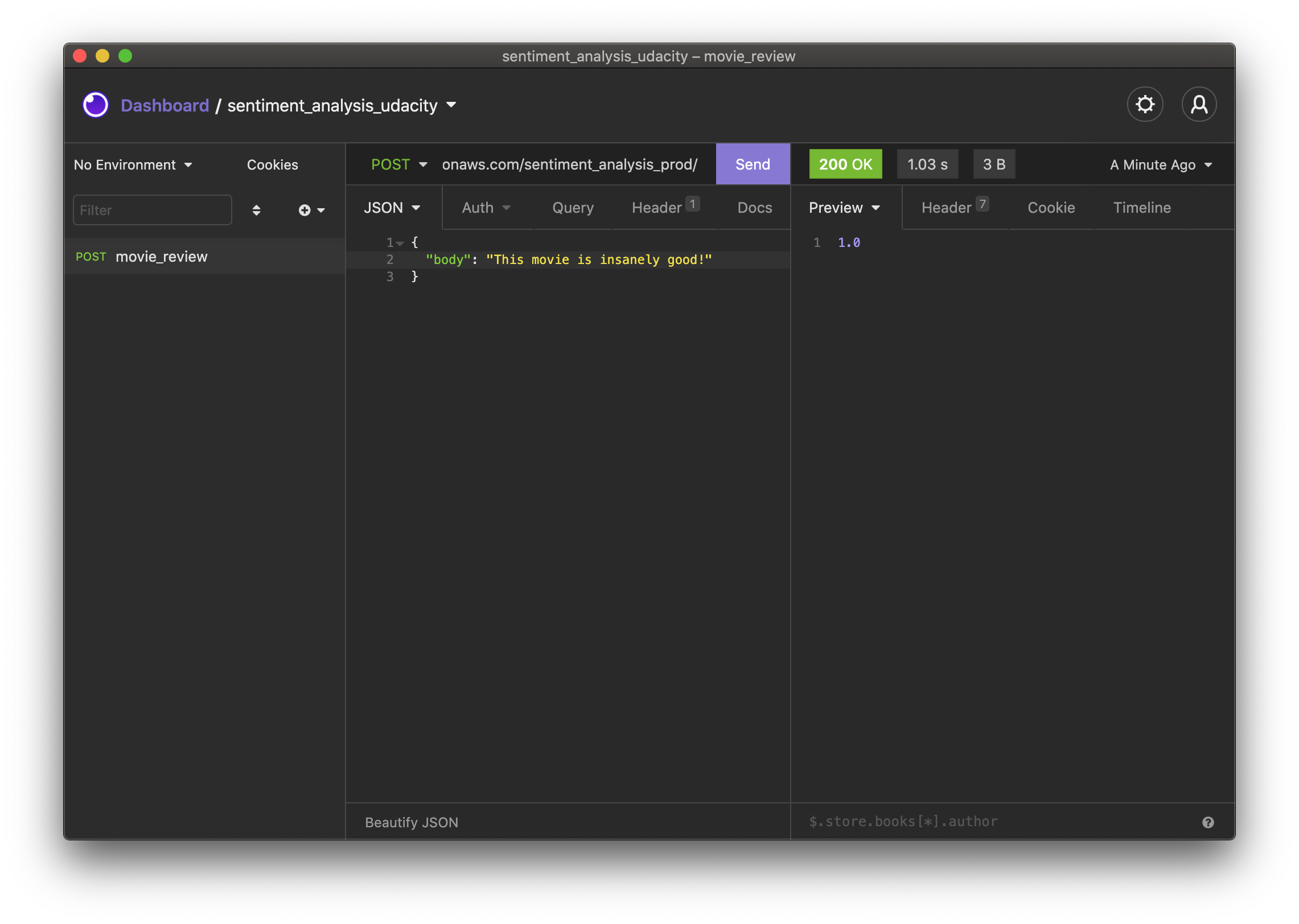Select the movie_review request in sidebar
This screenshot has height=924, width=1299.
pyautogui.click(x=161, y=257)
